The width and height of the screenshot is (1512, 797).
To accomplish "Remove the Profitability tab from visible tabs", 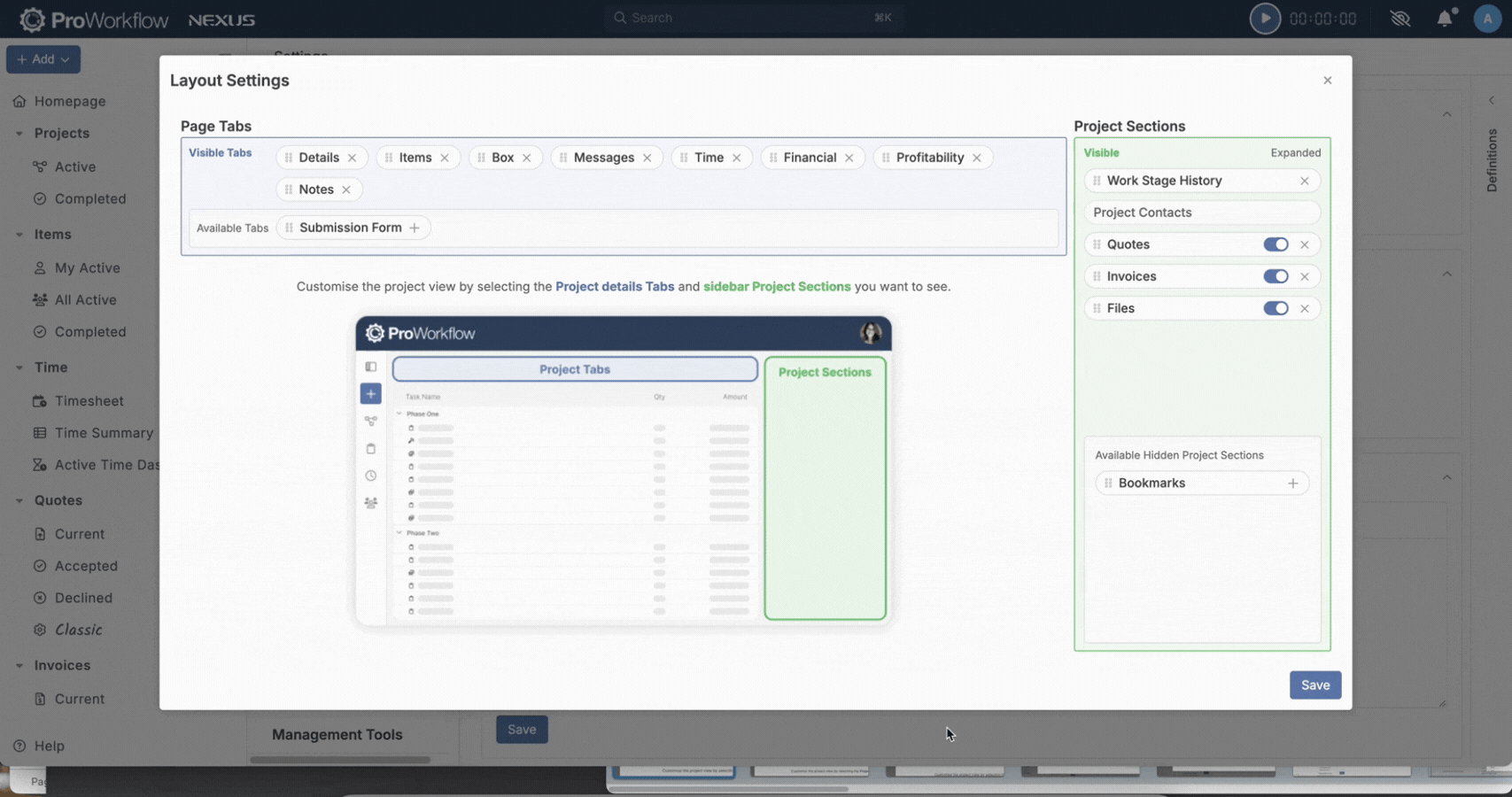I will [976, 158].
